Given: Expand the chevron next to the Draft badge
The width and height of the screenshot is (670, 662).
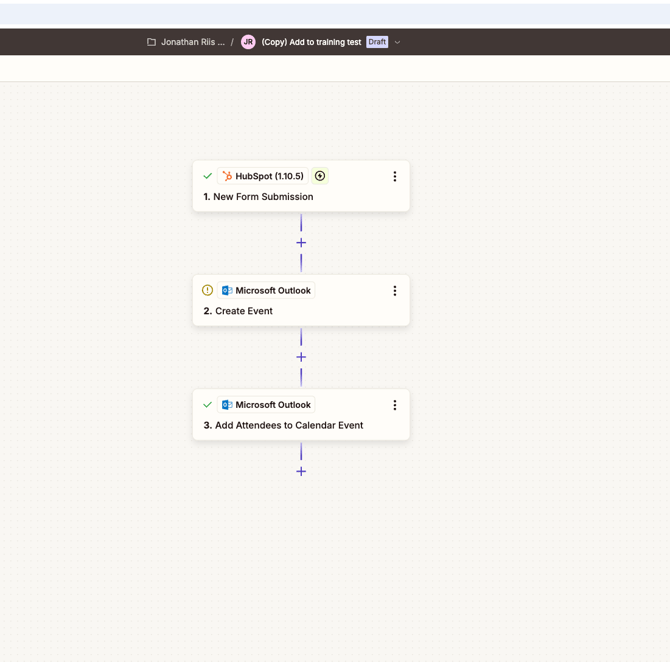Looking at the screenshot, I should point(398,42).
